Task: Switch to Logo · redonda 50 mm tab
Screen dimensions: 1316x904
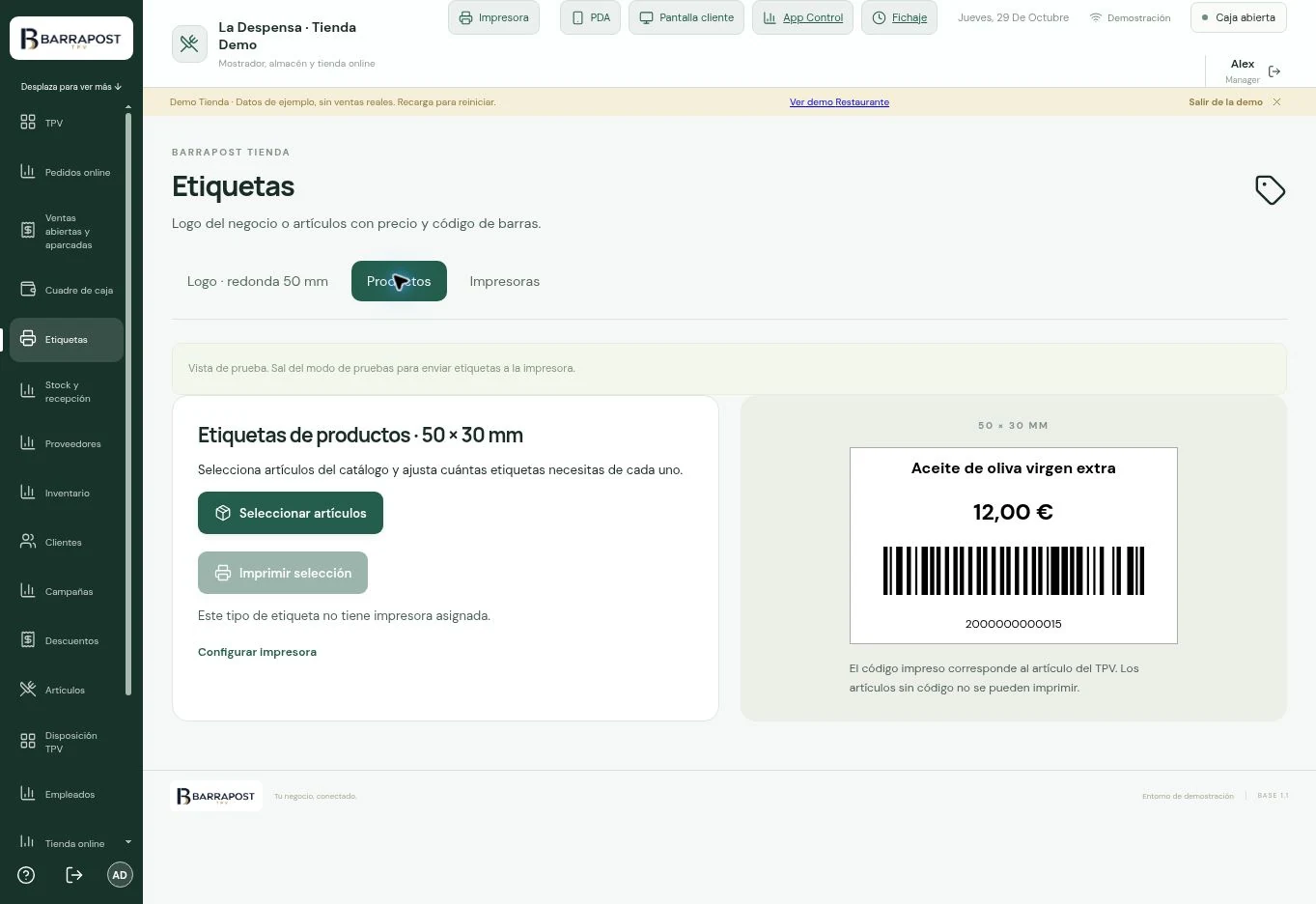Action: point(258,281)
